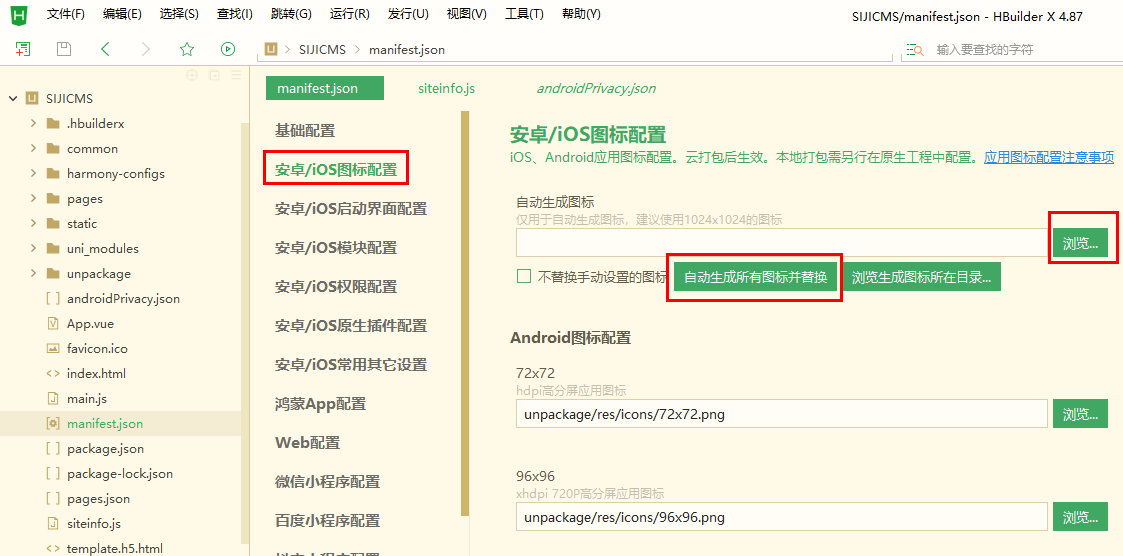Open the 应用图标配置注意事项 link
The image size is (1123, 556).
click(x=1049, y=158)
